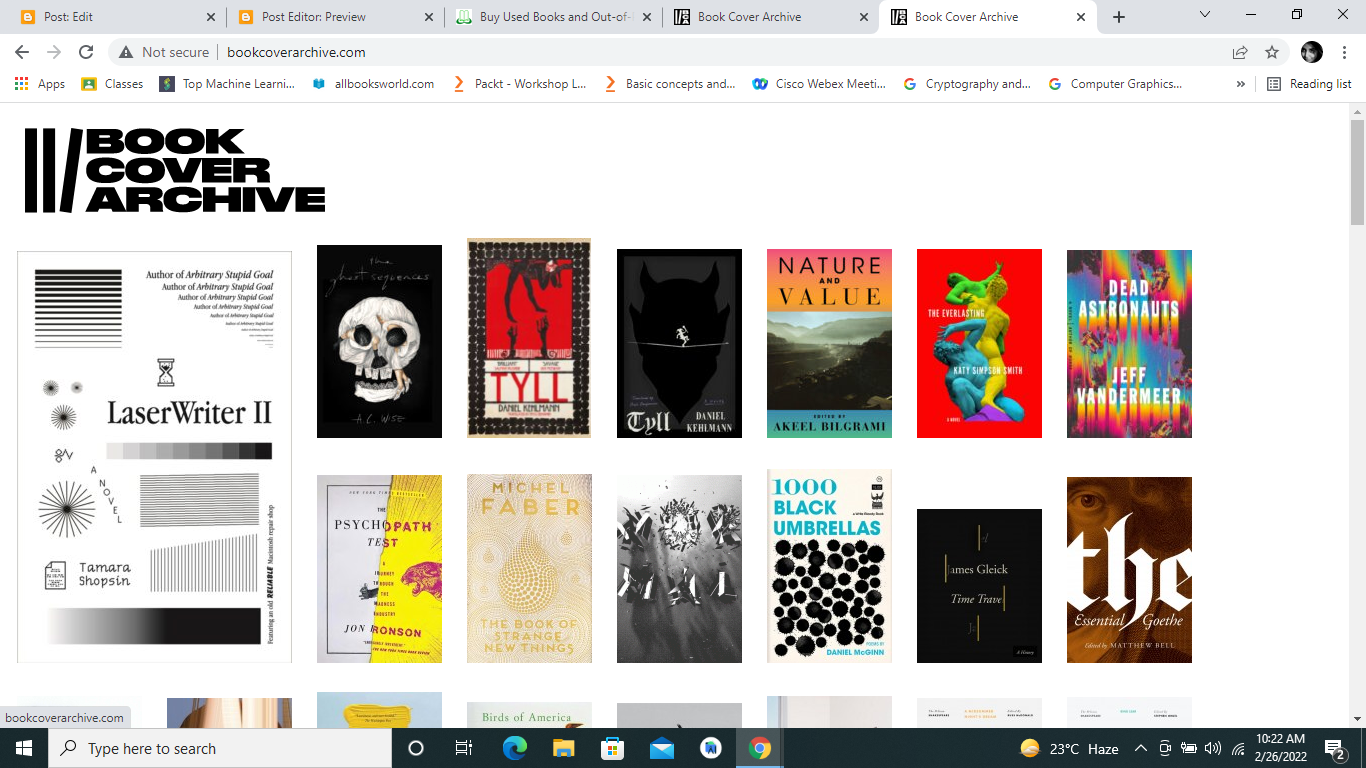The height and width of the screenshot is (768, 1366).
Task: Open the Nature and Value cover
Action: click(x=829, y=343)
